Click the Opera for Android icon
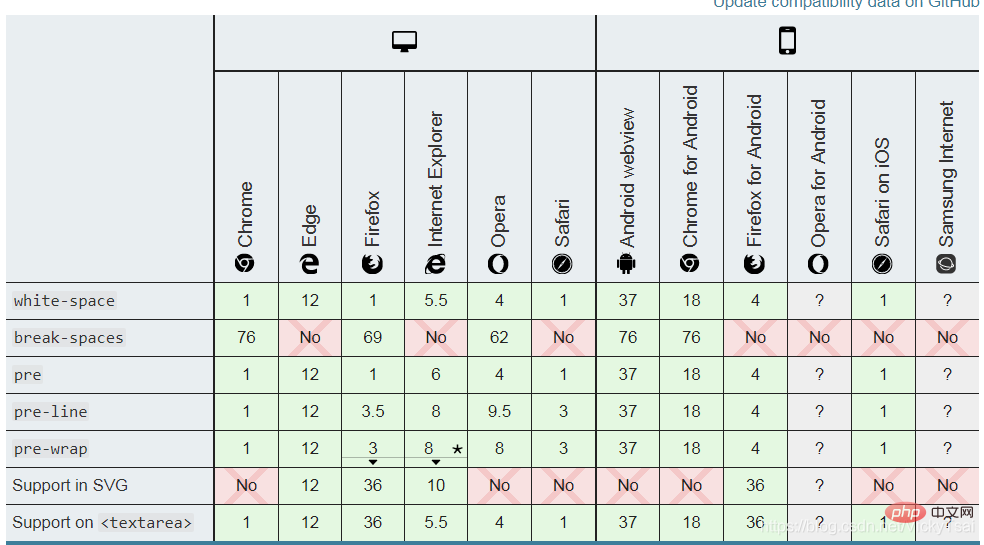 pos(818,264)
